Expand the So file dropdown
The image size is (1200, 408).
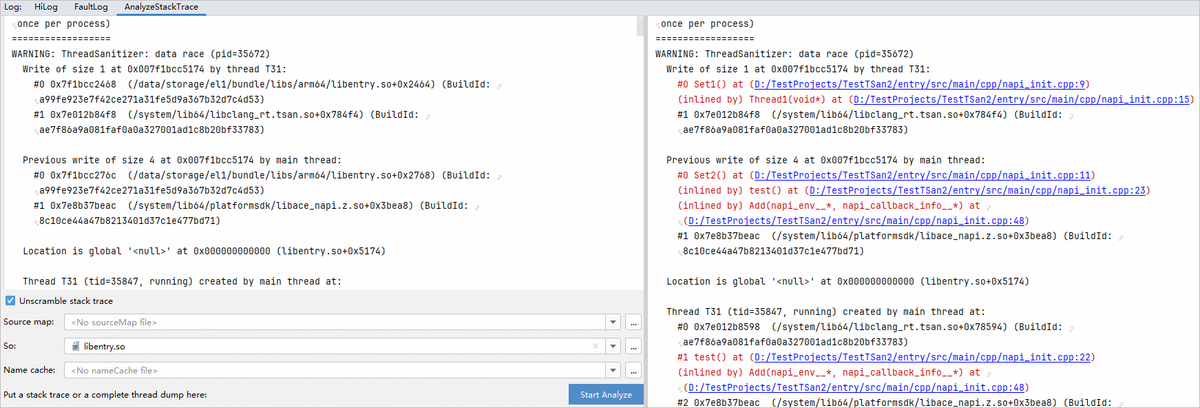pyautogui.click(x=611, y=346)
